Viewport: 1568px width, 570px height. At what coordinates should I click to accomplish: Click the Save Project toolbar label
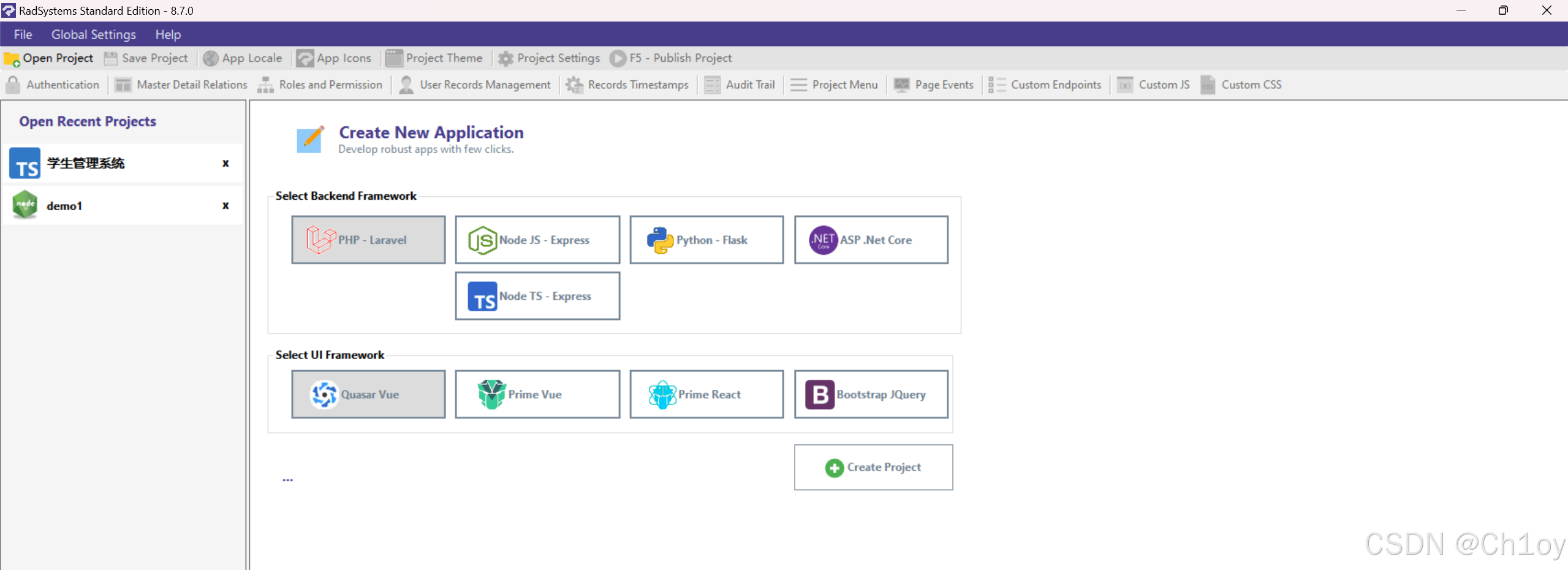155,58
